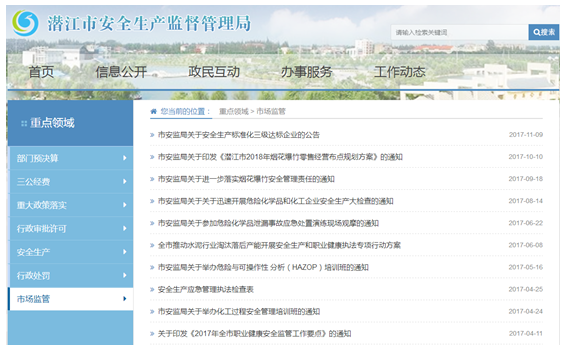Click the site logo swirl icon
The width and height of the screenshot is (570, 363).
(25, 23)
